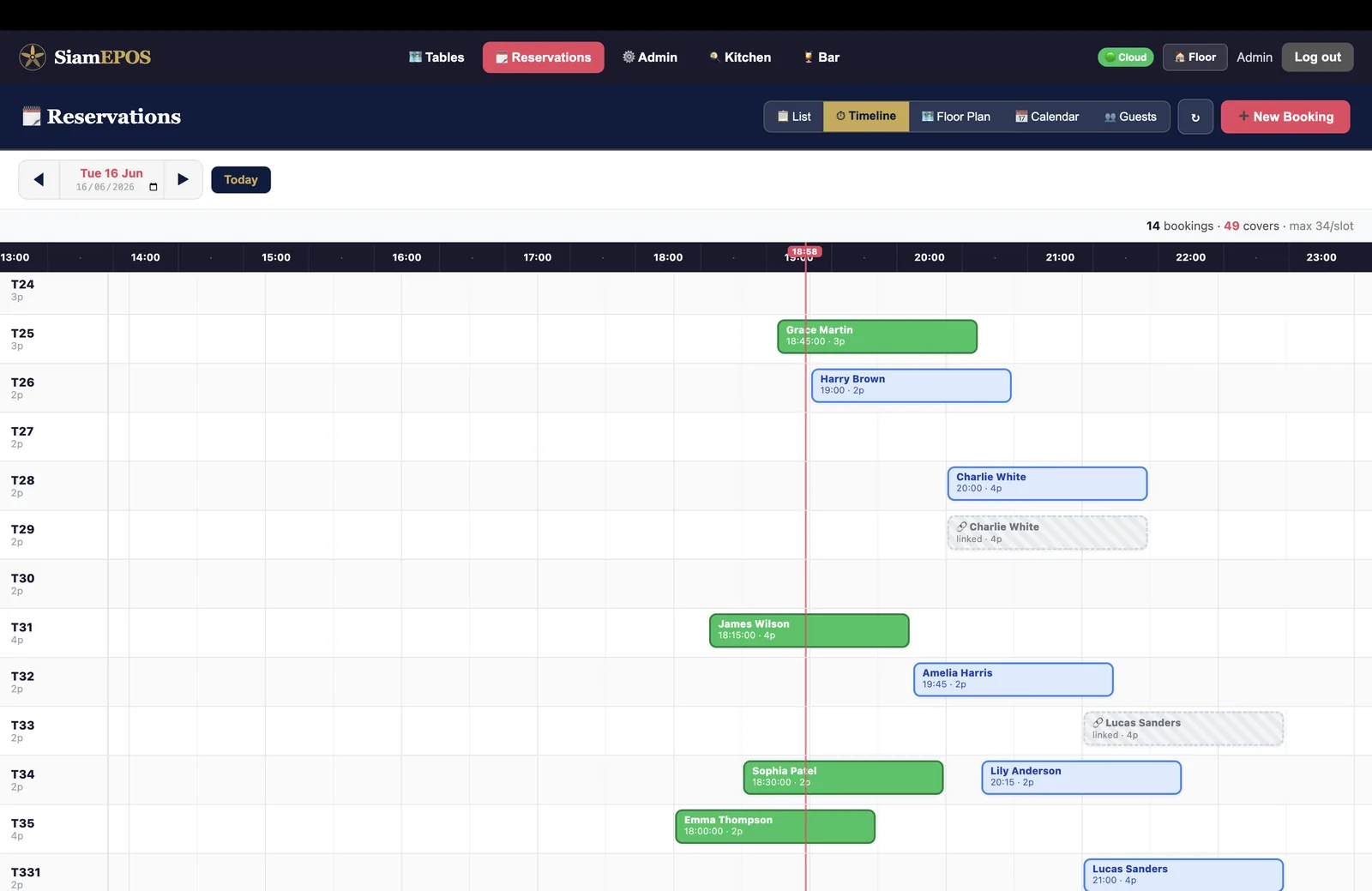Open the Reservations section
Viewport: 1372px width, 891px height.
pyautogui.click(x=544, y=57)
